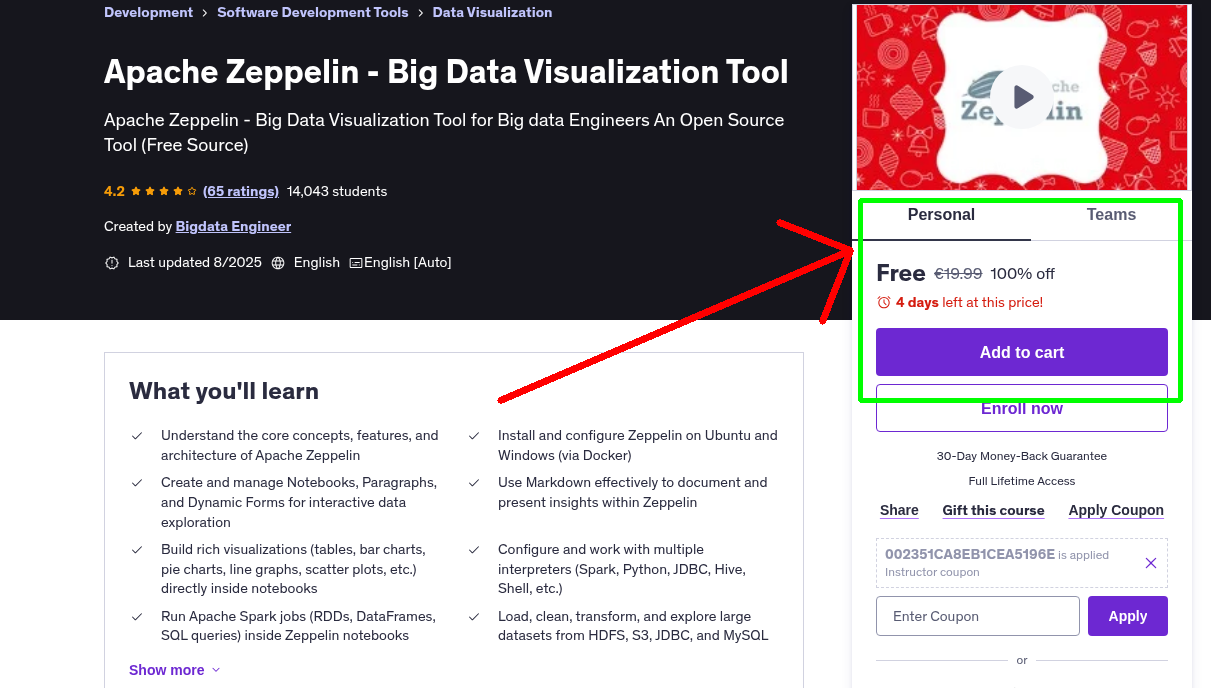Click Share below the guarantee text
The width and height of the screenshot is (1211, 688).
[899, 510]
